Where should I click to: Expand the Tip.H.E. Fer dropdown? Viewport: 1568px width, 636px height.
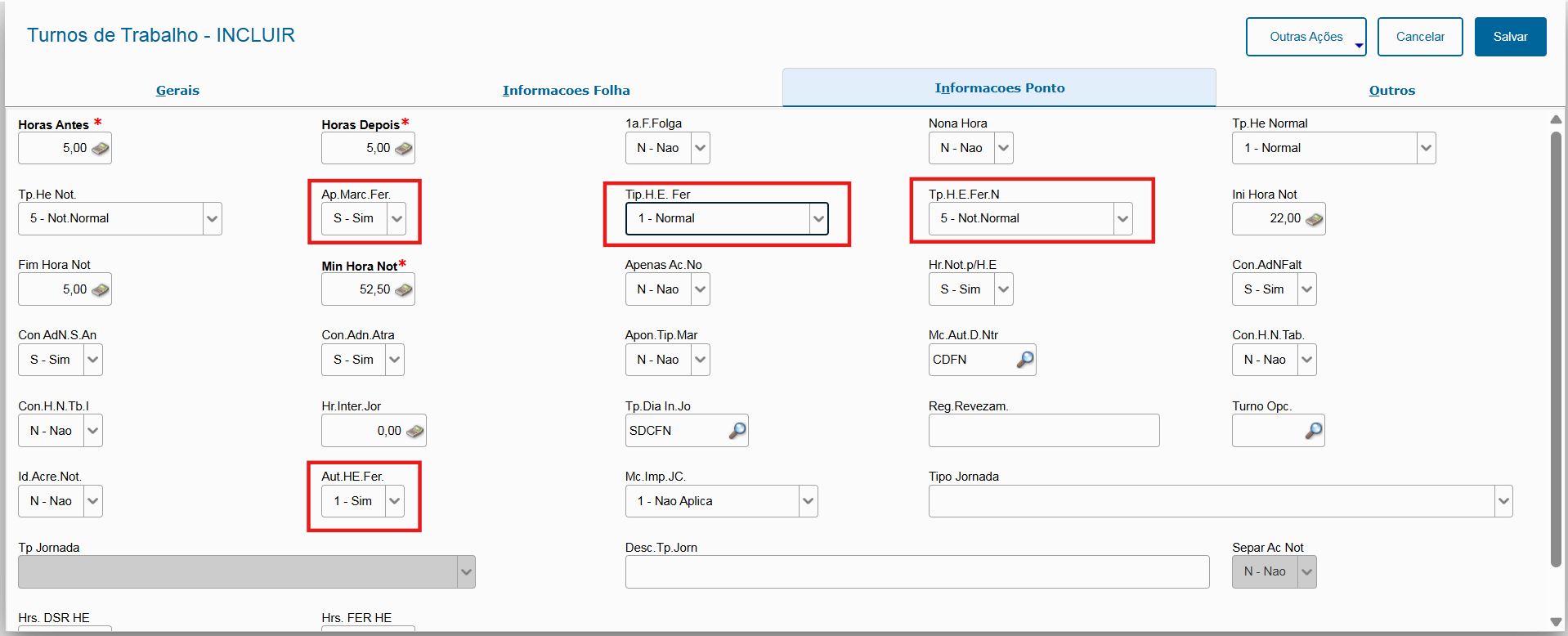pos(818,218)
